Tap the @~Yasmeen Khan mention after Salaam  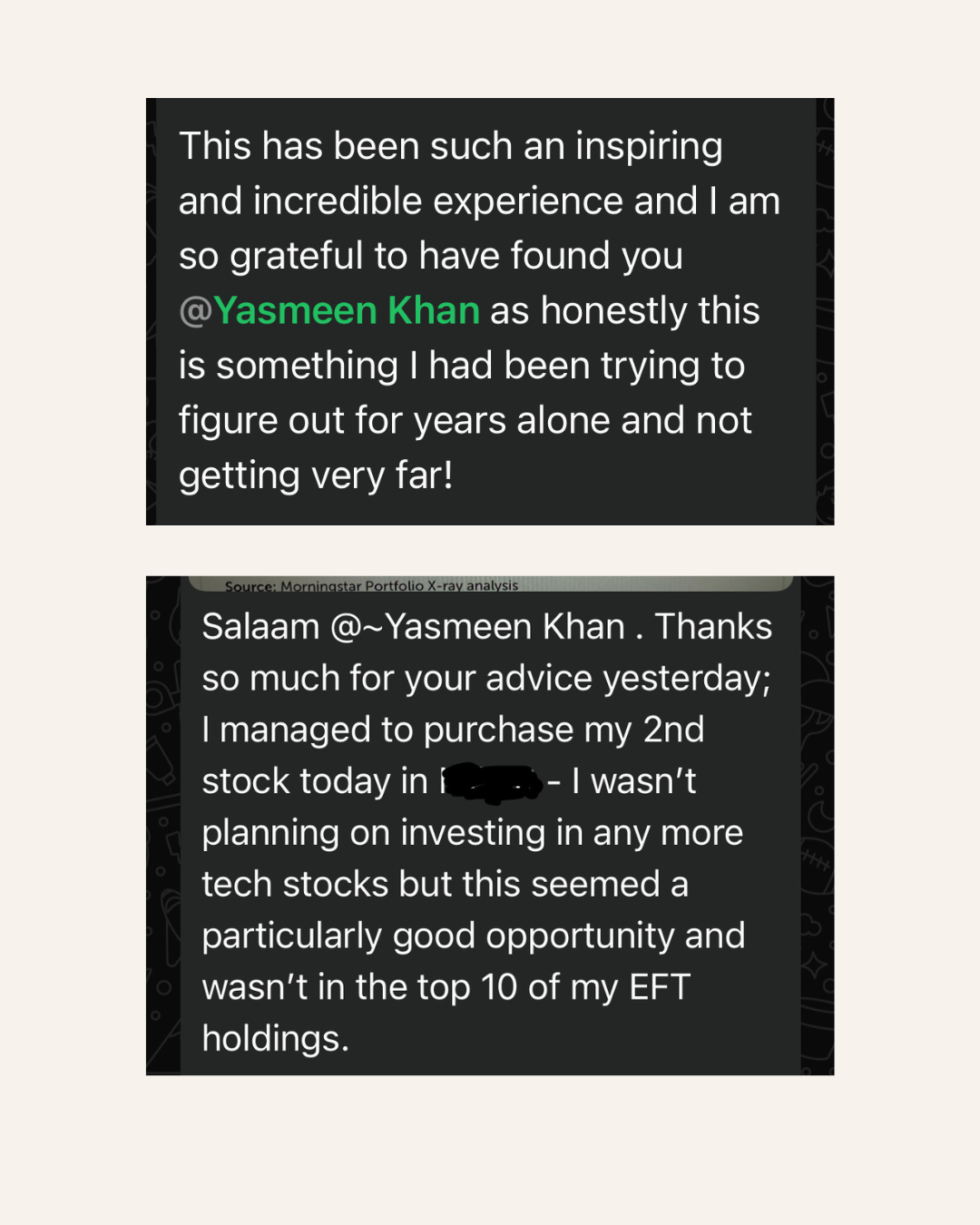pyautogui.click(x=477, y=627)
